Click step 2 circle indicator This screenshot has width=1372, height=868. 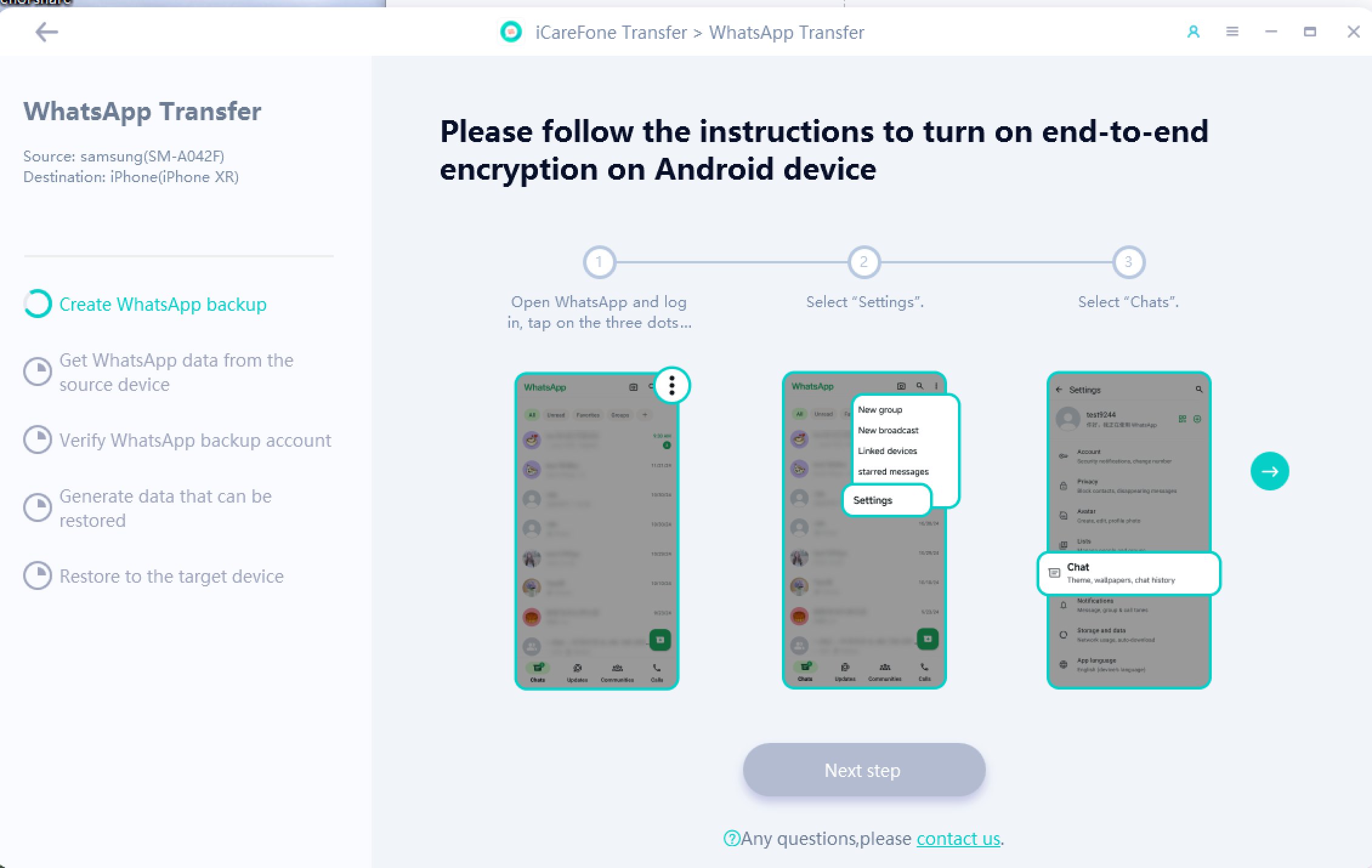click(x=862, y=261)
